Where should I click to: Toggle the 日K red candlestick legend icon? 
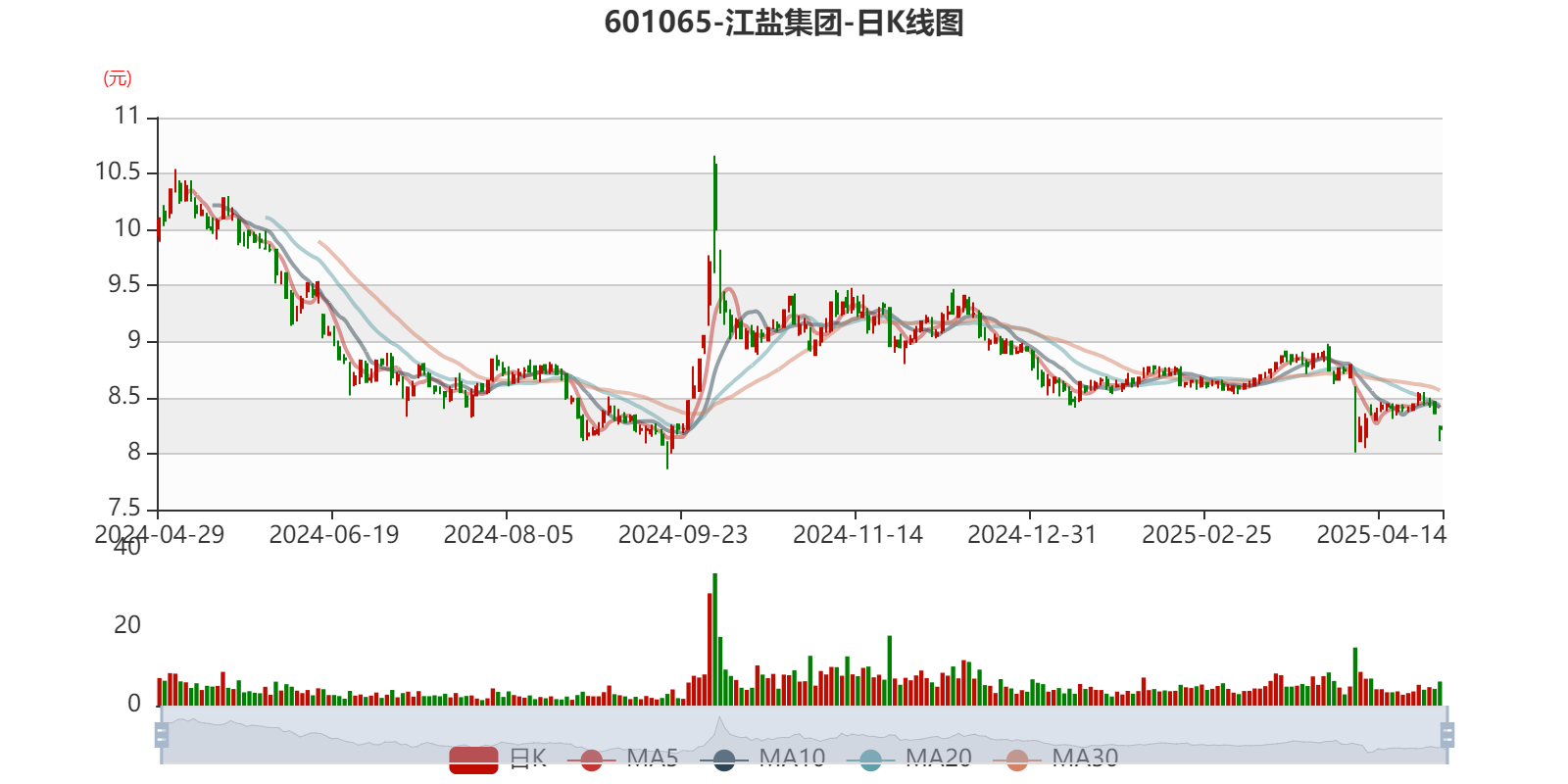(473, 759)
